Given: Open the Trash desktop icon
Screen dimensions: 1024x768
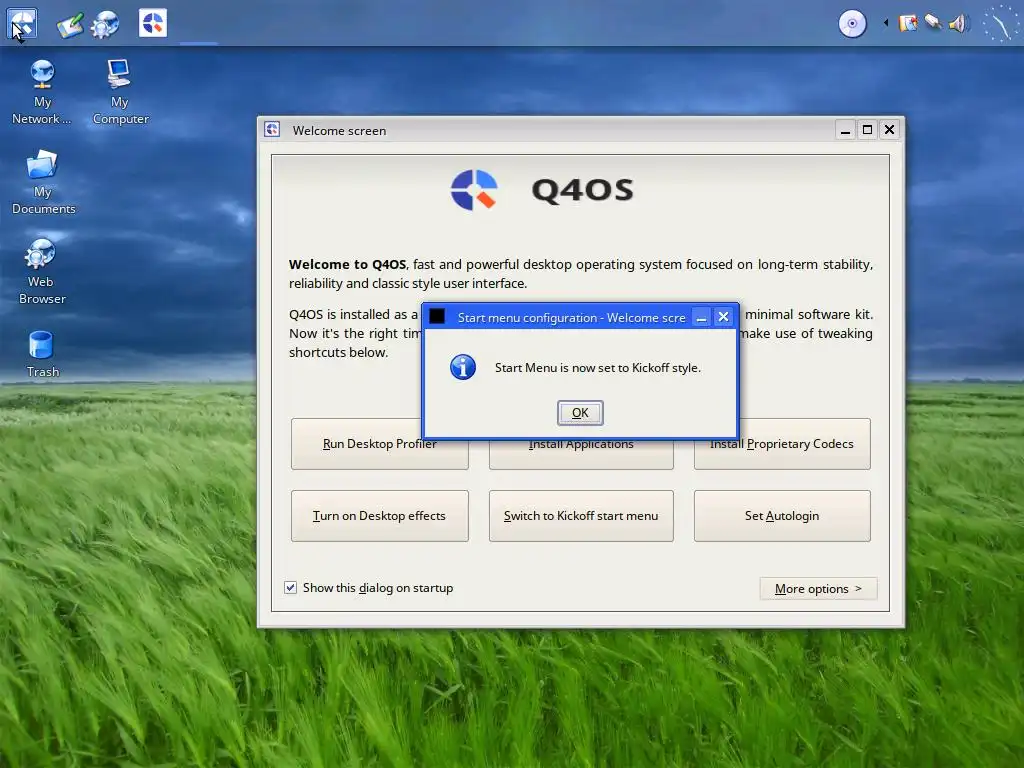Looking at the screenshot, I should tap(42, 353).
